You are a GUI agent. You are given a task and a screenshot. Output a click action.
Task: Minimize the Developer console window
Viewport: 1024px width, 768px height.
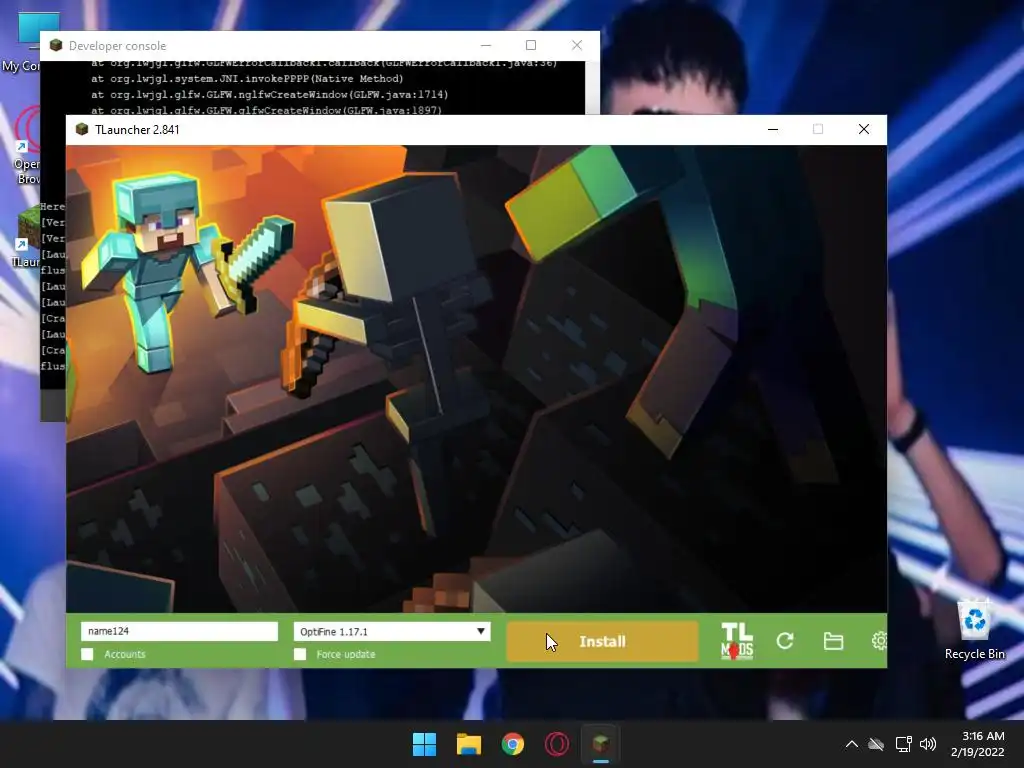point(486,45)
